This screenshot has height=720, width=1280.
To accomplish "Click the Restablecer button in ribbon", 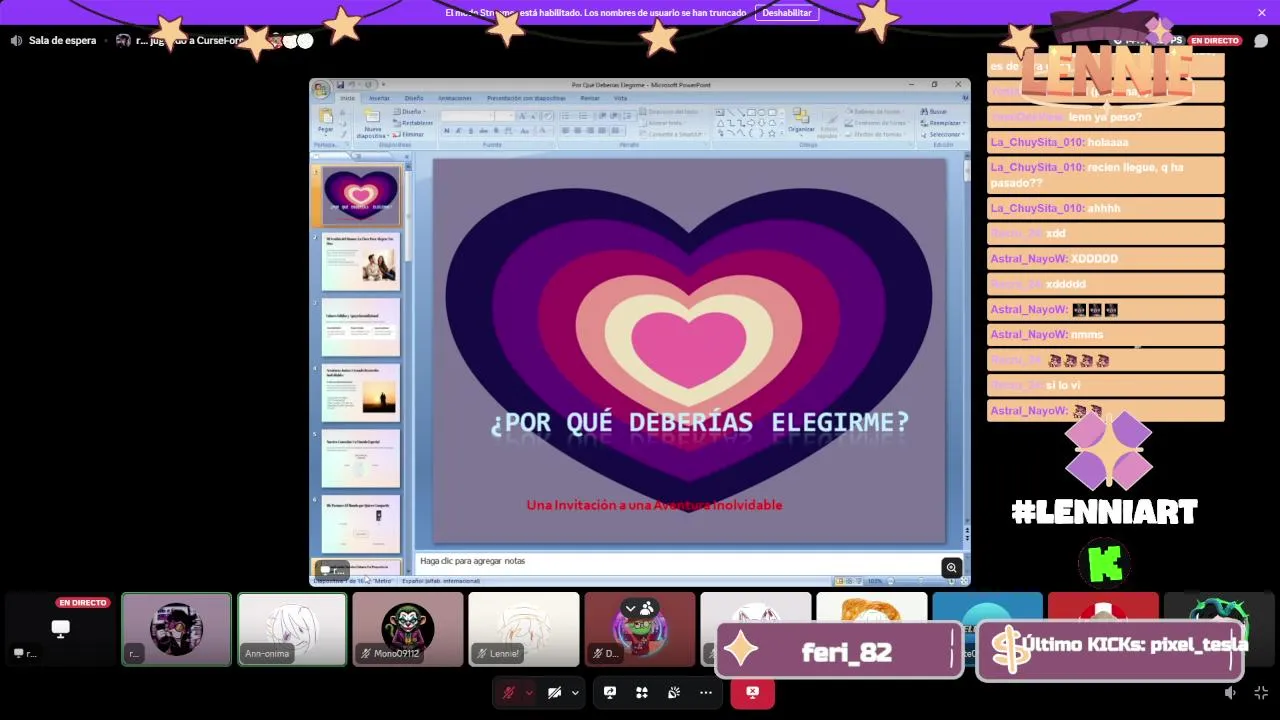I will click(x=412, y=123).
